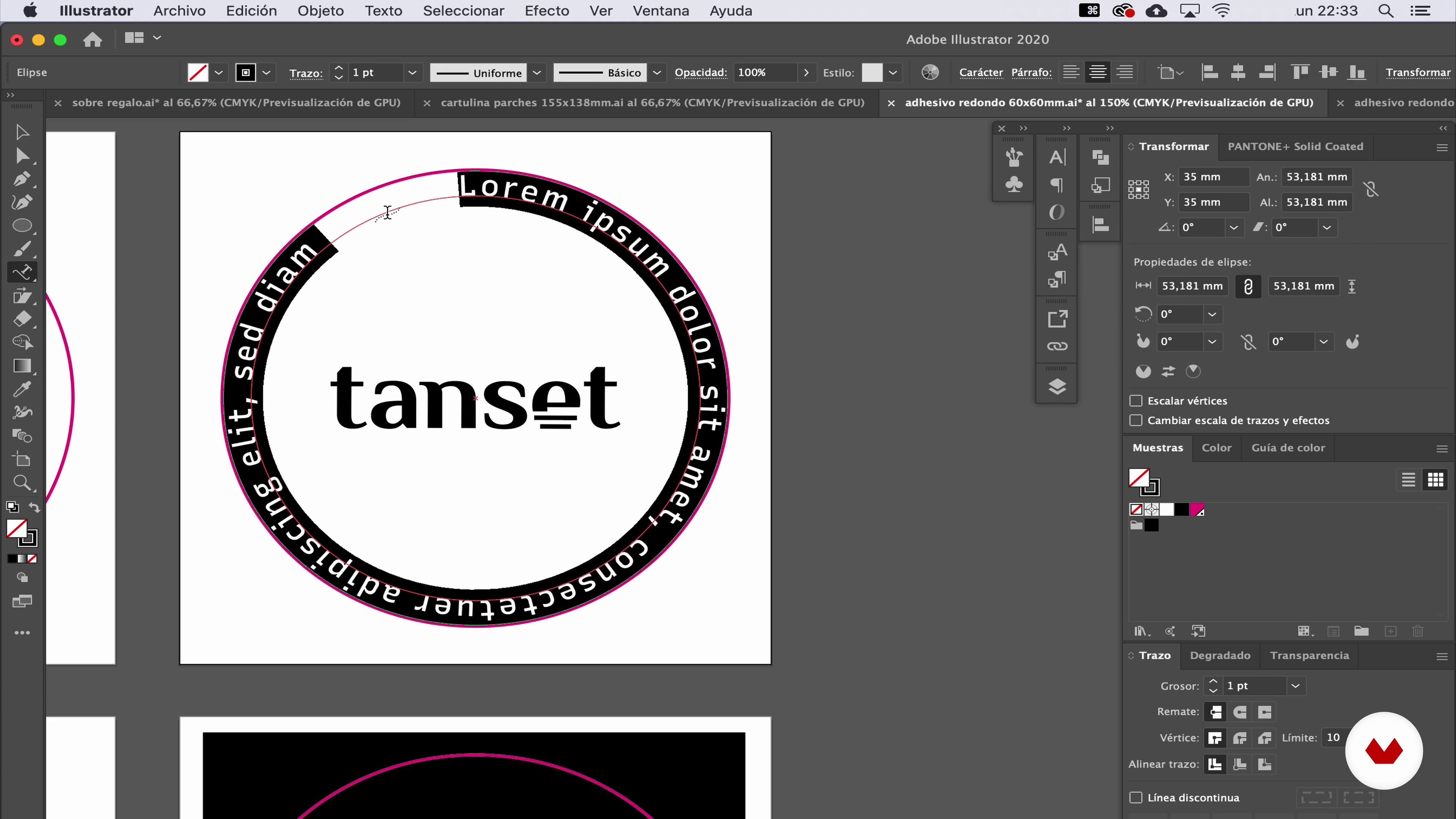
Task: Open the Links panel icon
Action: tap(1057, 346)
